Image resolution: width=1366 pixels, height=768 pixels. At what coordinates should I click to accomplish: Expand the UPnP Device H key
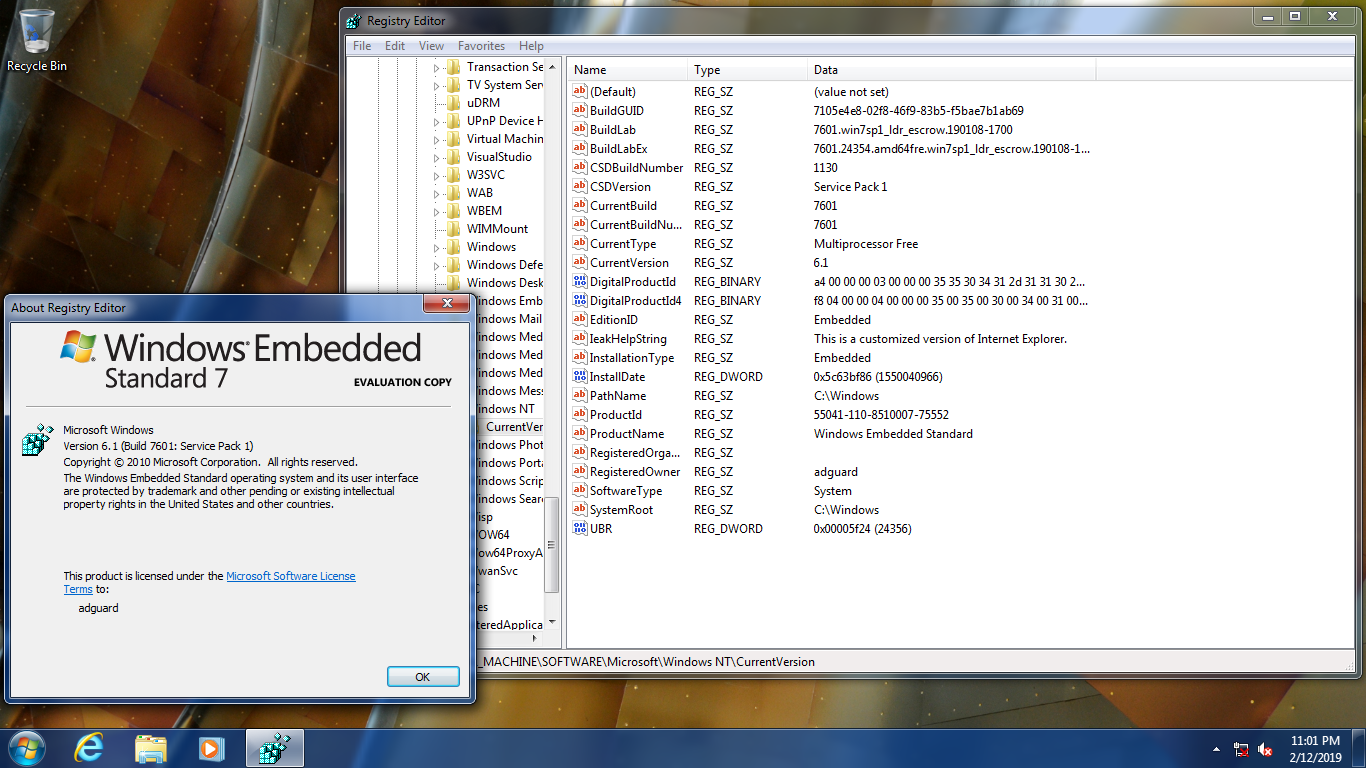tap(437, 121)
